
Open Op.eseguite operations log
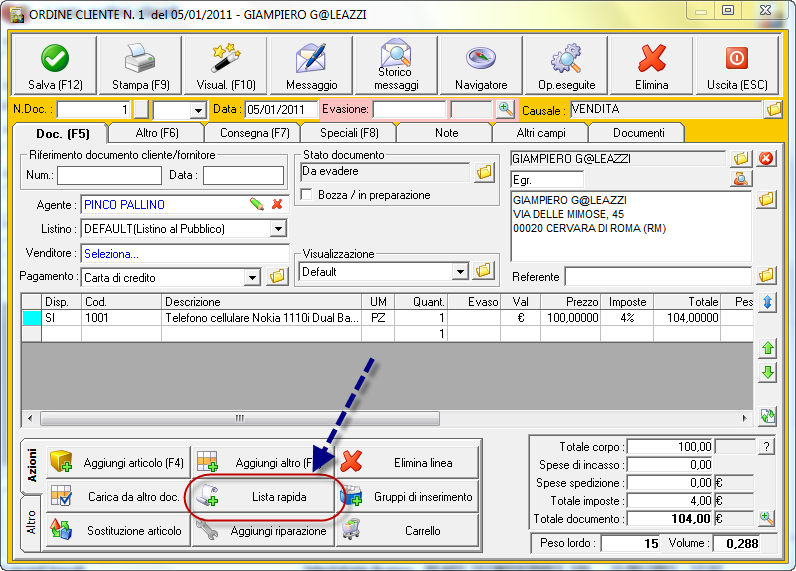point(567,66)
